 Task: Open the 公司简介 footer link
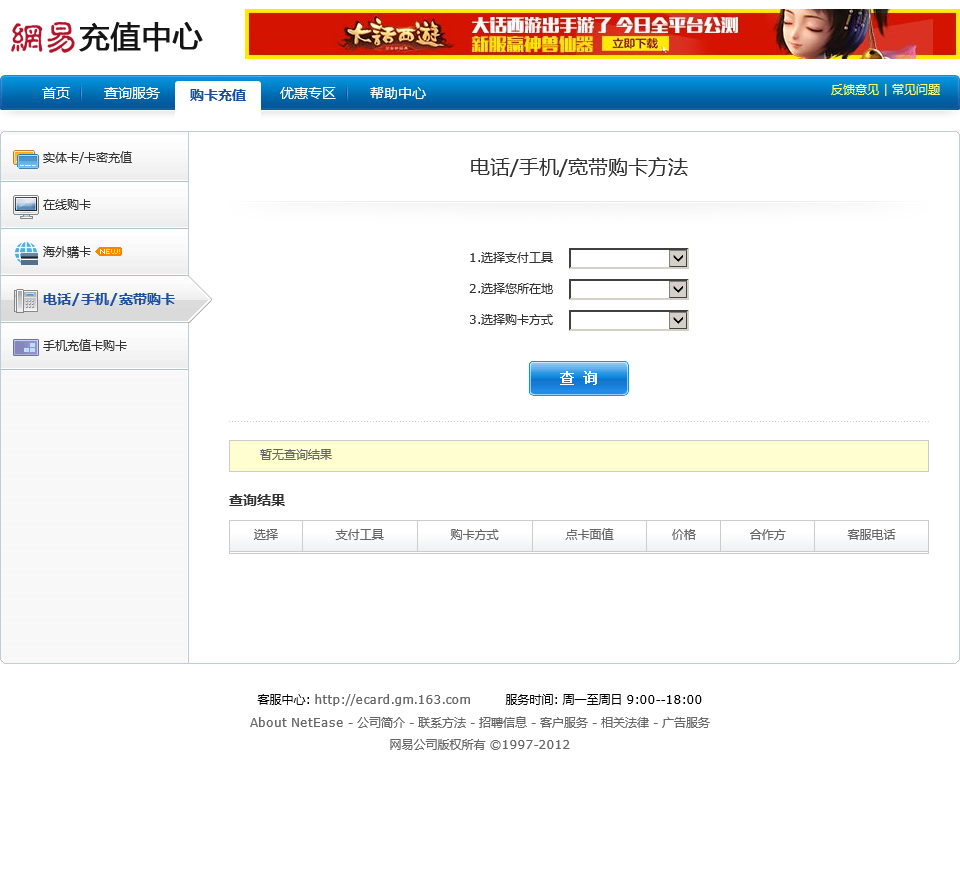point(381,723)
